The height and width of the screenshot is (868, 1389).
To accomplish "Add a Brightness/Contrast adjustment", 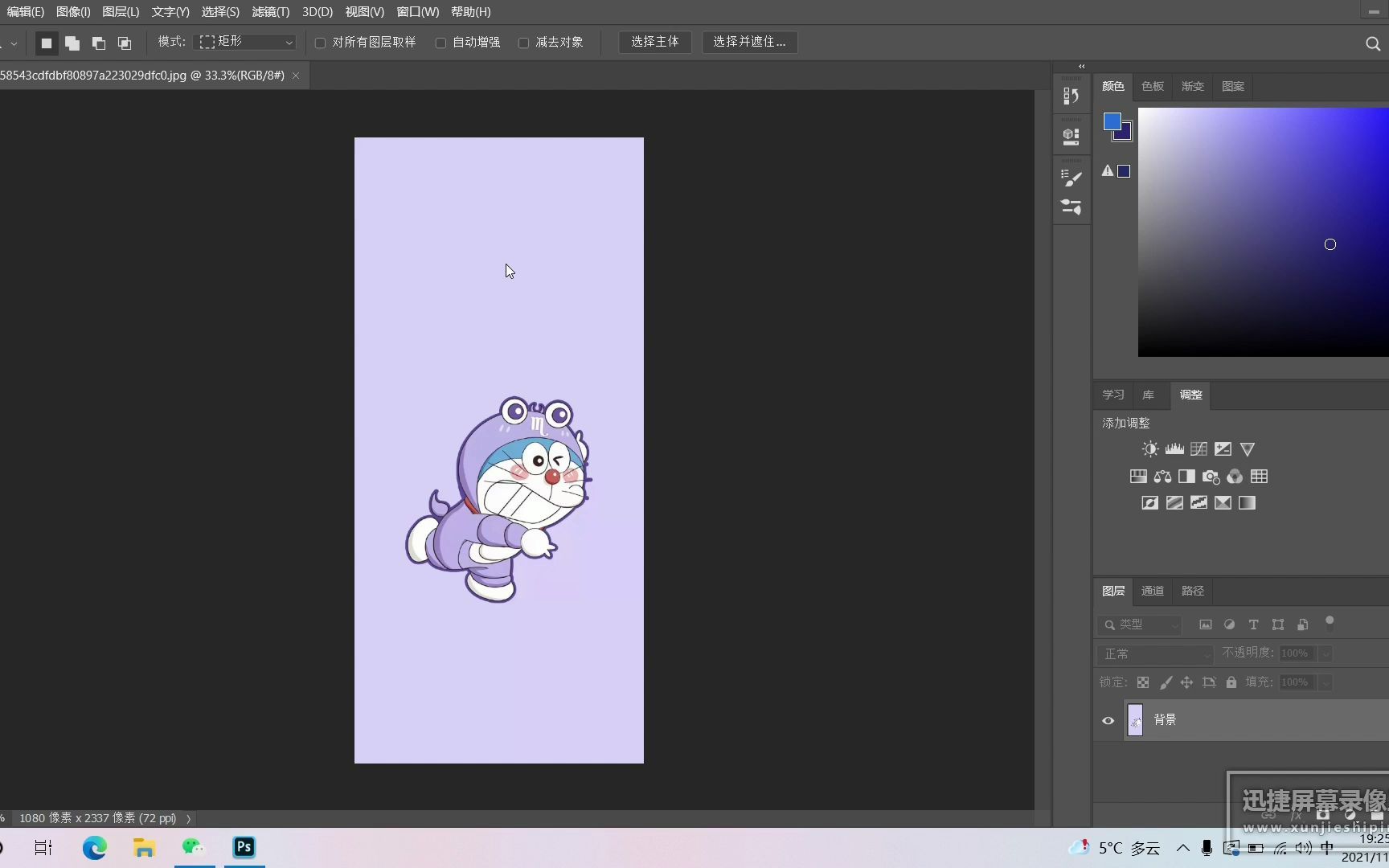I will point(1150,448).
